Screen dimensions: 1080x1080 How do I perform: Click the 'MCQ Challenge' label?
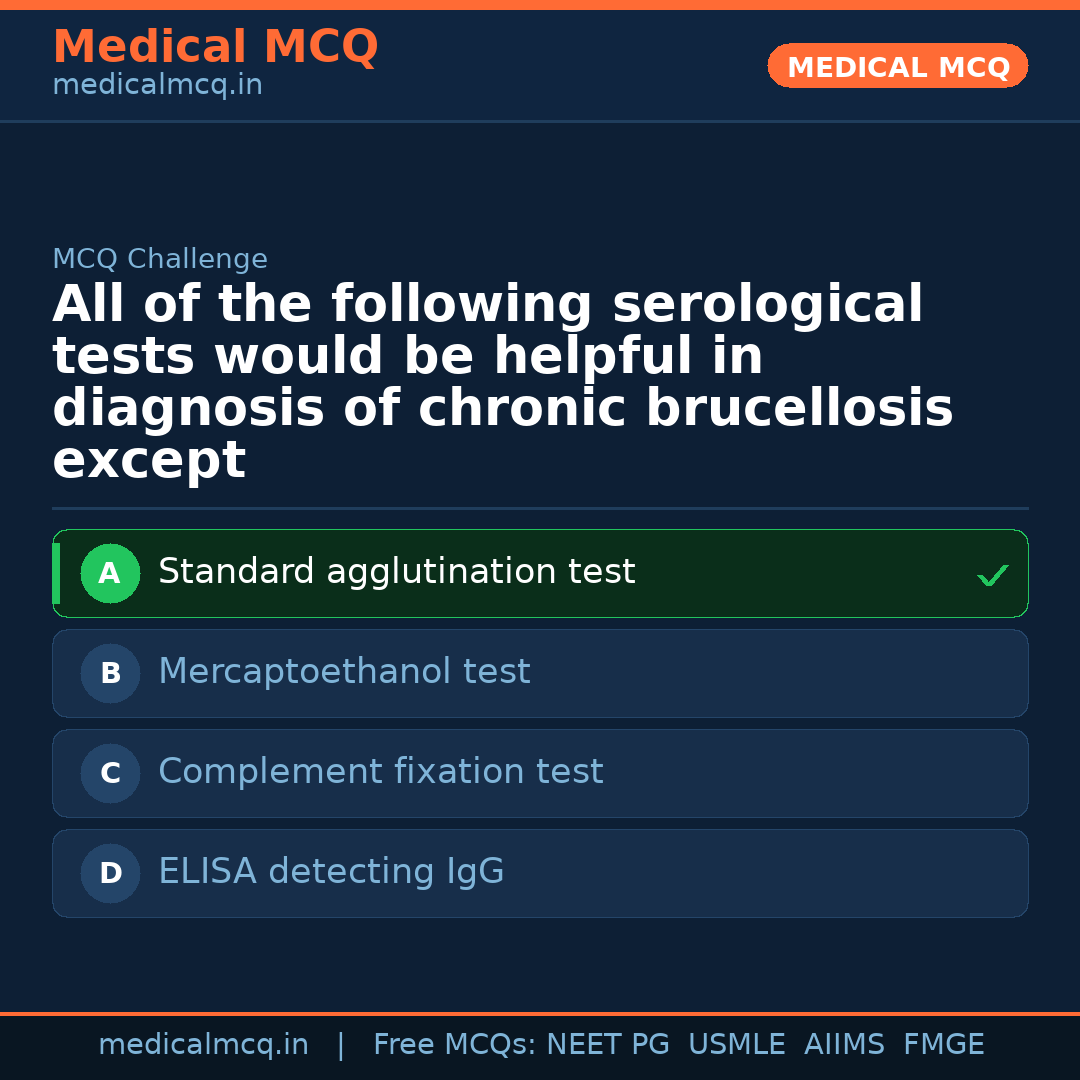[160, 260]
